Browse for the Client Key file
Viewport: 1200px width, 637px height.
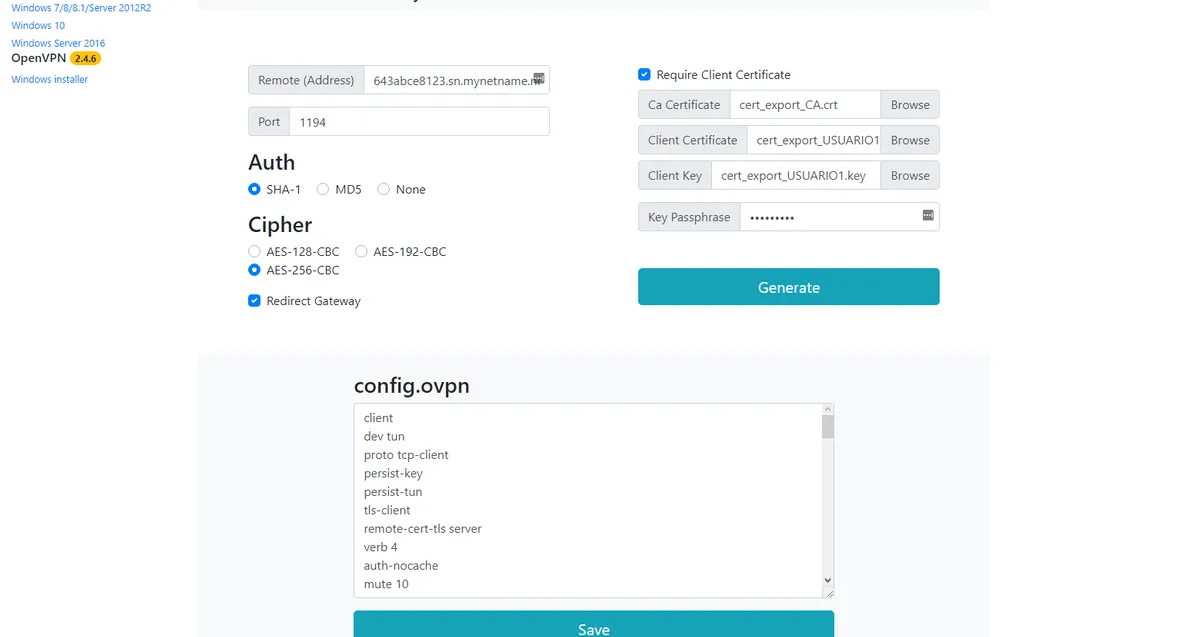click(x=910, y=176)
